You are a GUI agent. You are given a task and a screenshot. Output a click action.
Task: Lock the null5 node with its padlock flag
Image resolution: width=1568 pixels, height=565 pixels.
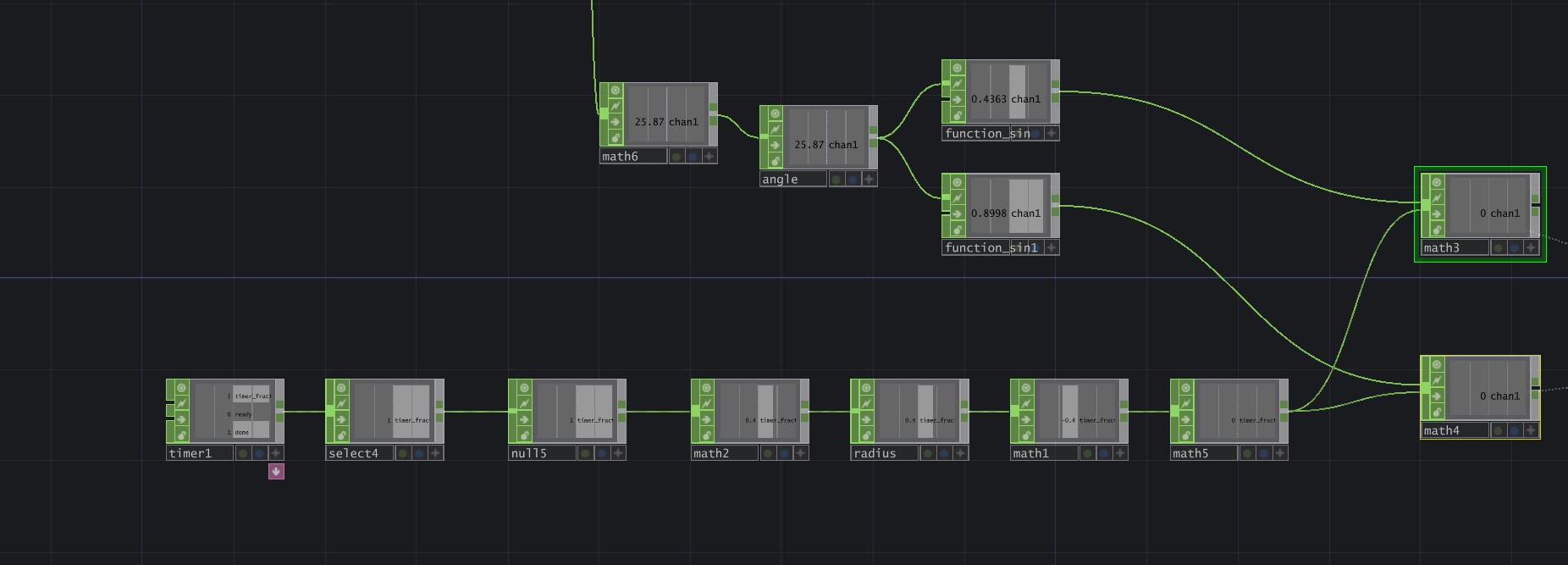pos(523,435)
